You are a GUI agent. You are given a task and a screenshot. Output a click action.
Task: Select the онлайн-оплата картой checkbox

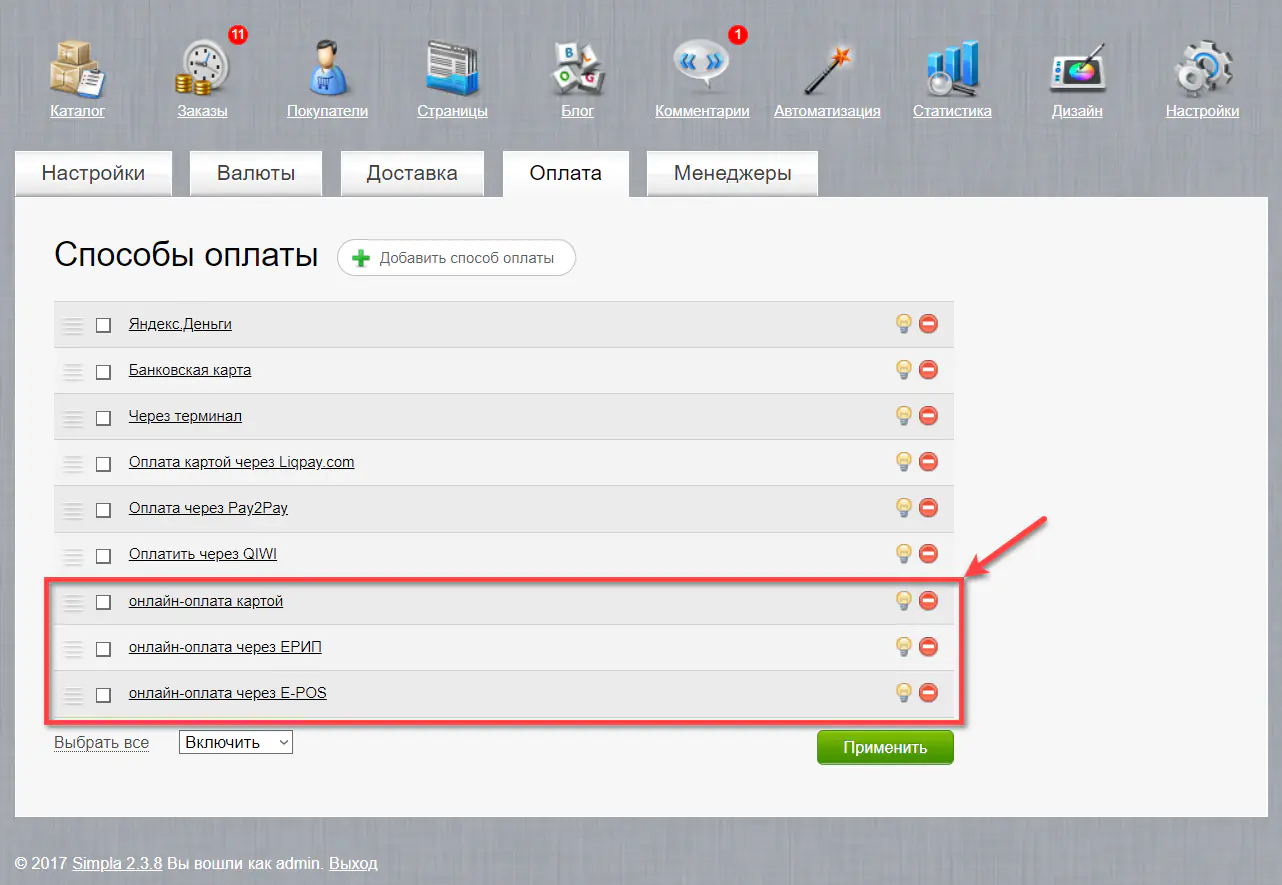103,602
